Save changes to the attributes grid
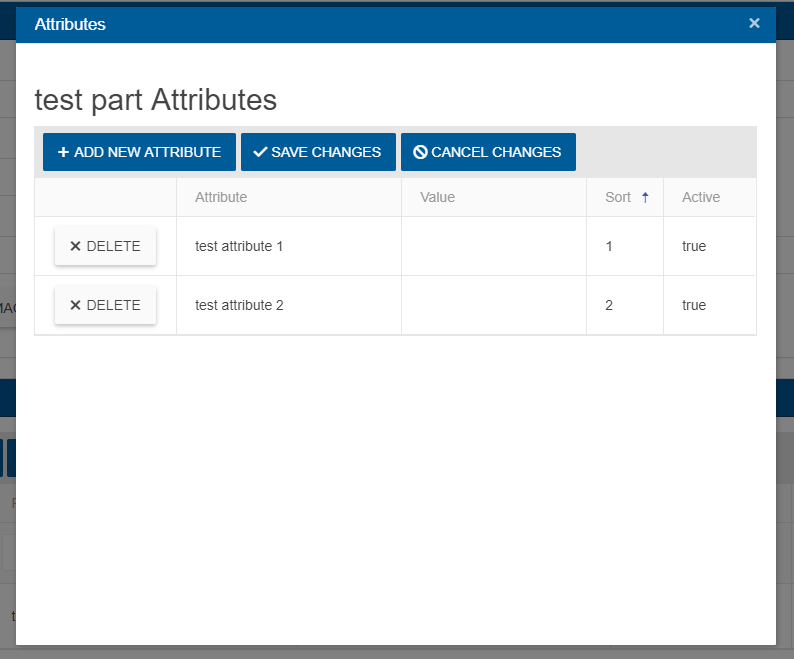This screenshot has height=659, width=794. tap(318, 152)
